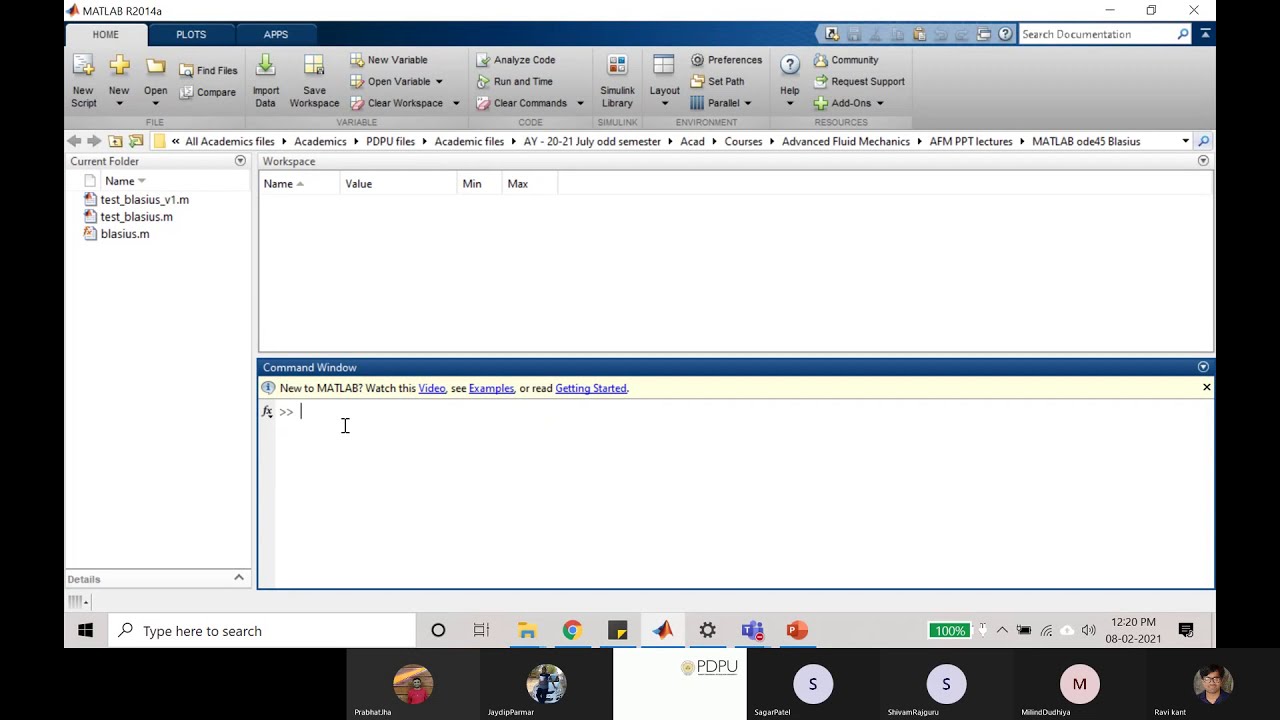1280x720 pixels.
Task: Open address bar path history dropdown
Action: 1185,141
